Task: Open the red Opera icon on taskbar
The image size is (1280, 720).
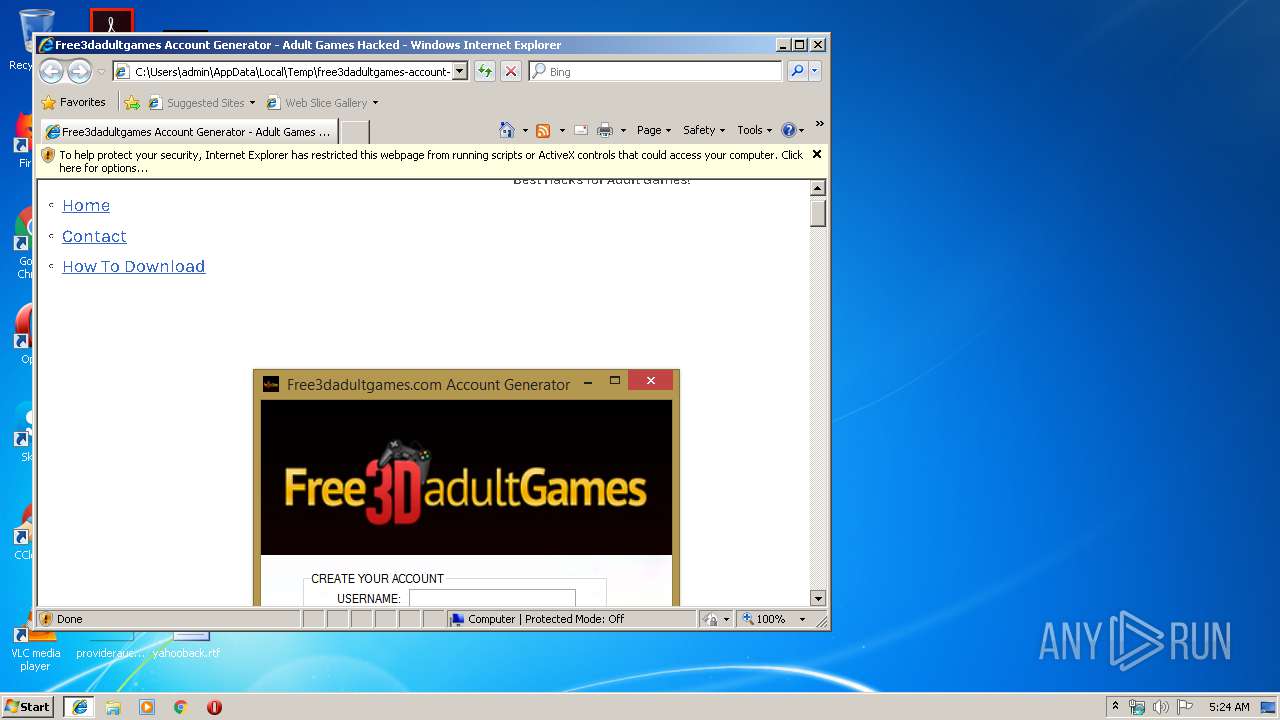Action: tap(214, 706)
